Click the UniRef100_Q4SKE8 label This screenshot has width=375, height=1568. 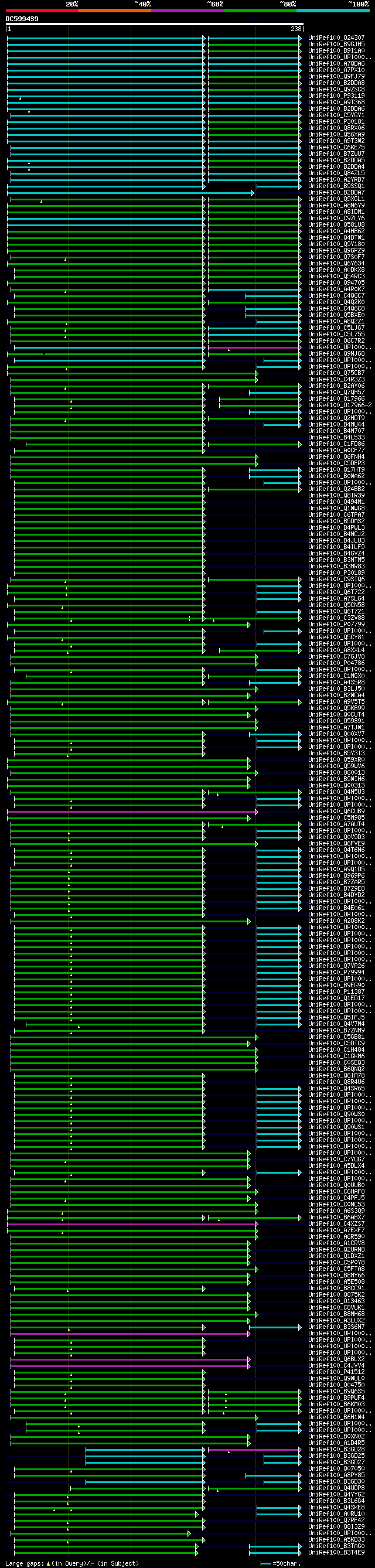click(337, 1508)
